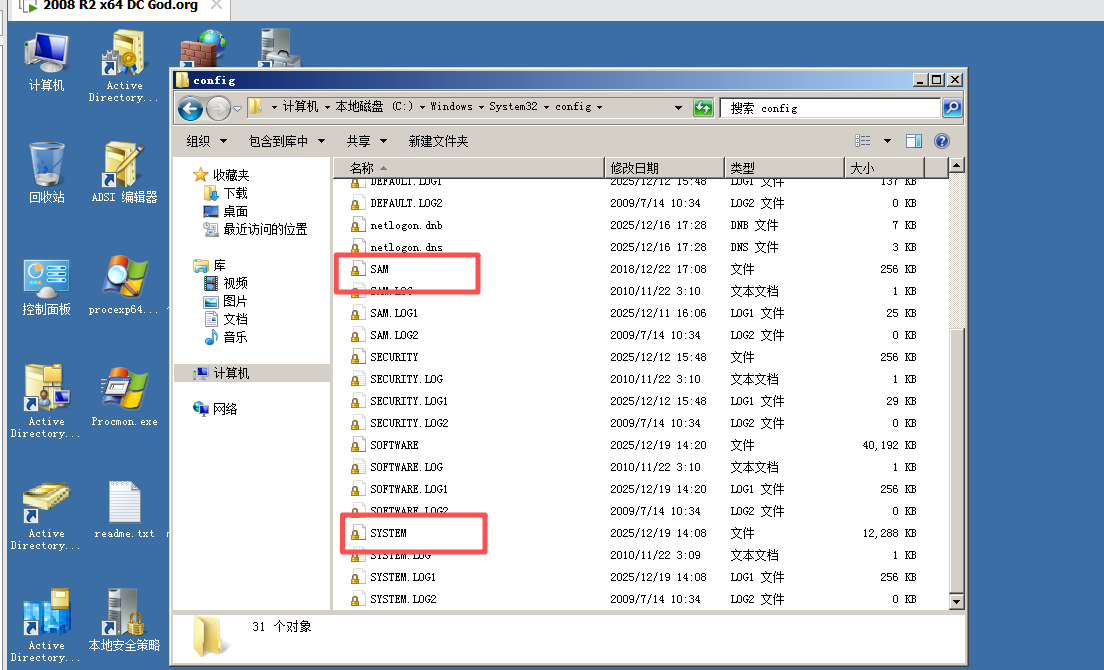Click 新建文件夹 button
Image resolution: width=1104 pixels, height=670 pixels.
[438, 141]
